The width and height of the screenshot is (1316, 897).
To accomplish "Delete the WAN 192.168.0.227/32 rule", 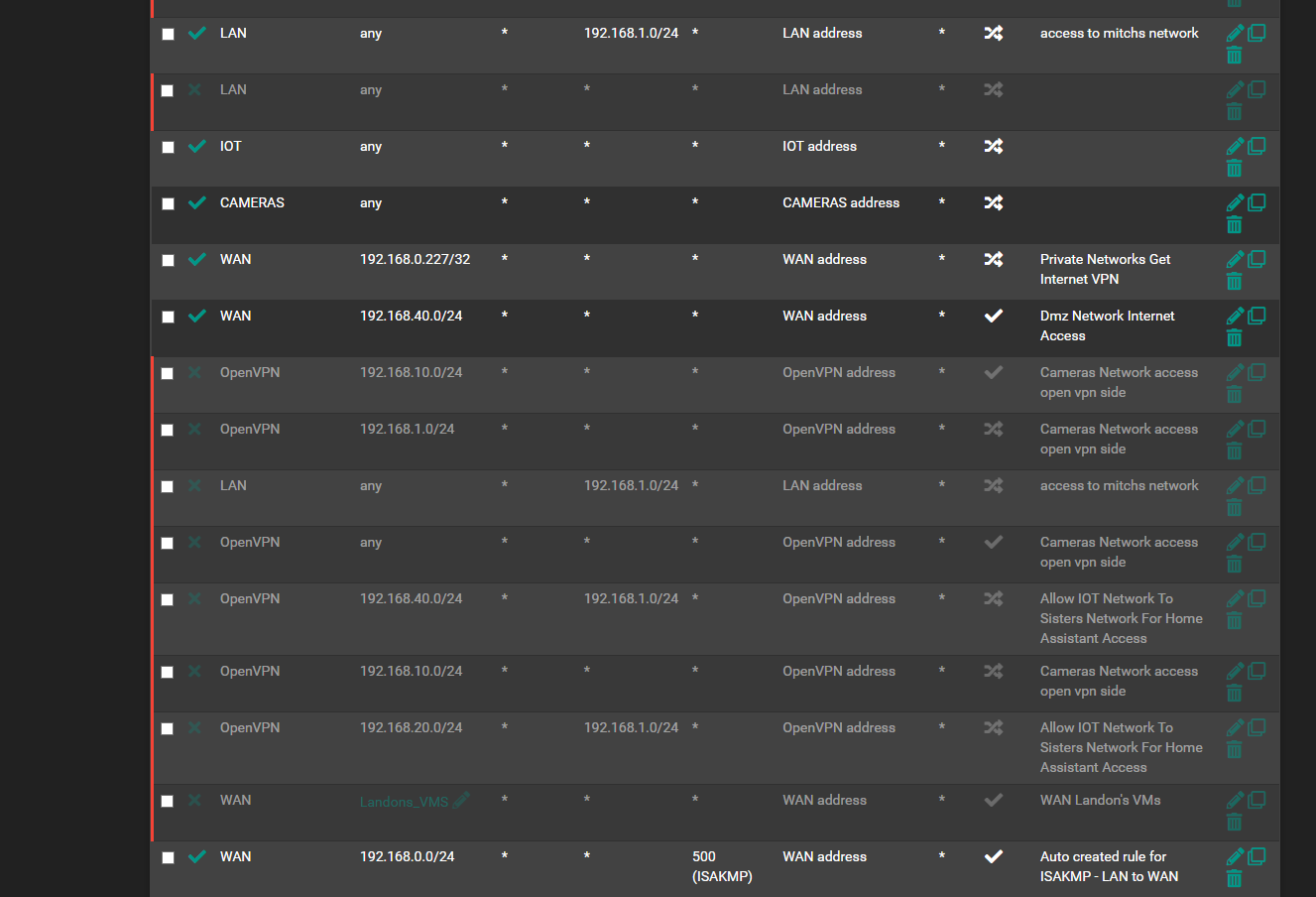I will [x=1235, y=281].
